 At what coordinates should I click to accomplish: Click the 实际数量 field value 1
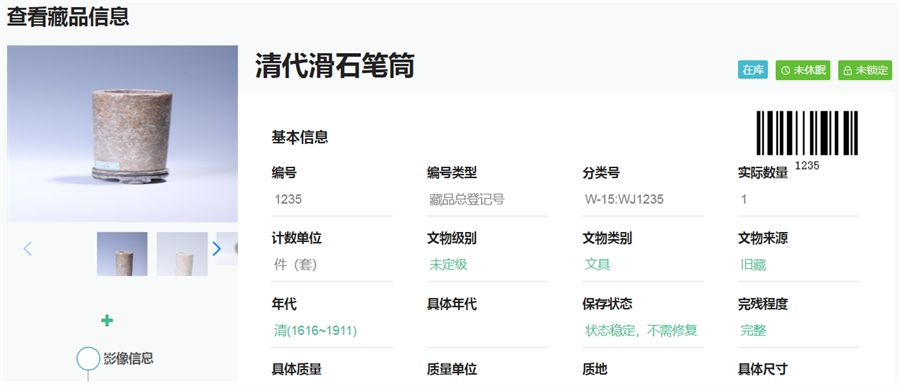click(798, 200)
